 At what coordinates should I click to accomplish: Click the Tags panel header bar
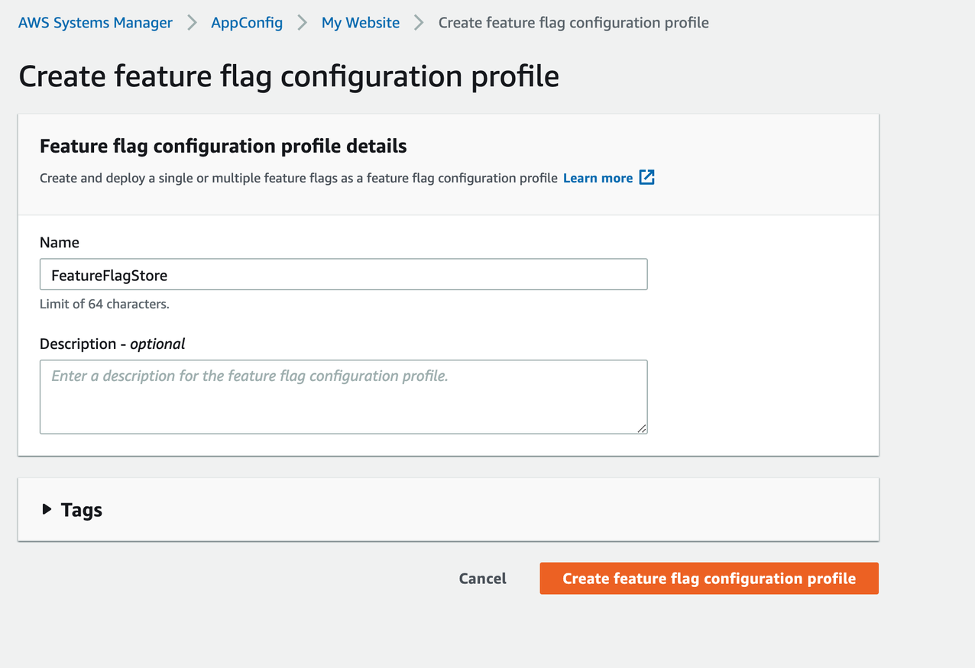tap(450, 509)
